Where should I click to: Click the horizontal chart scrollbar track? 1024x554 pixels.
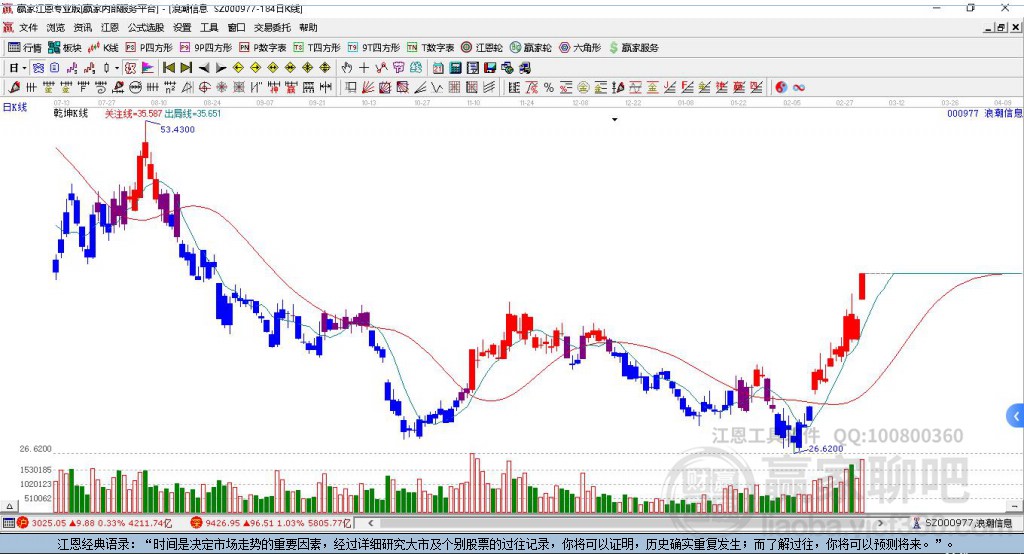[625, 523]
